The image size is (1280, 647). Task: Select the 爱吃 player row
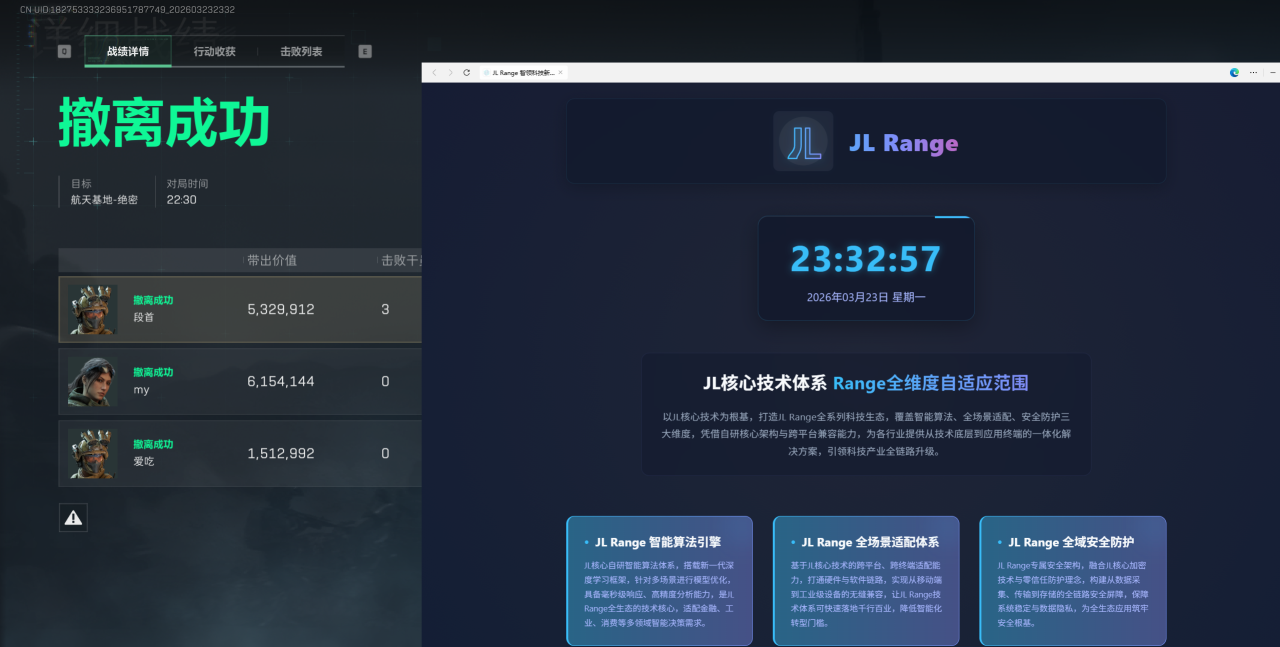240,453
